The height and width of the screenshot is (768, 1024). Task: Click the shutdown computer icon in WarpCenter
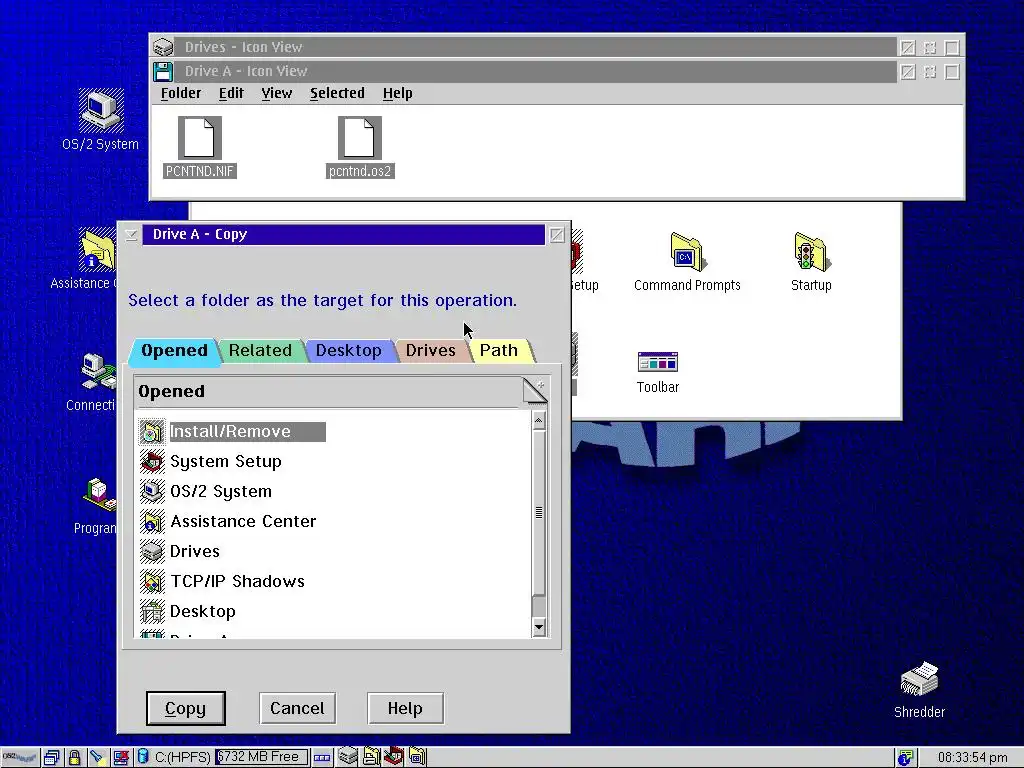(x=121, y=758)
